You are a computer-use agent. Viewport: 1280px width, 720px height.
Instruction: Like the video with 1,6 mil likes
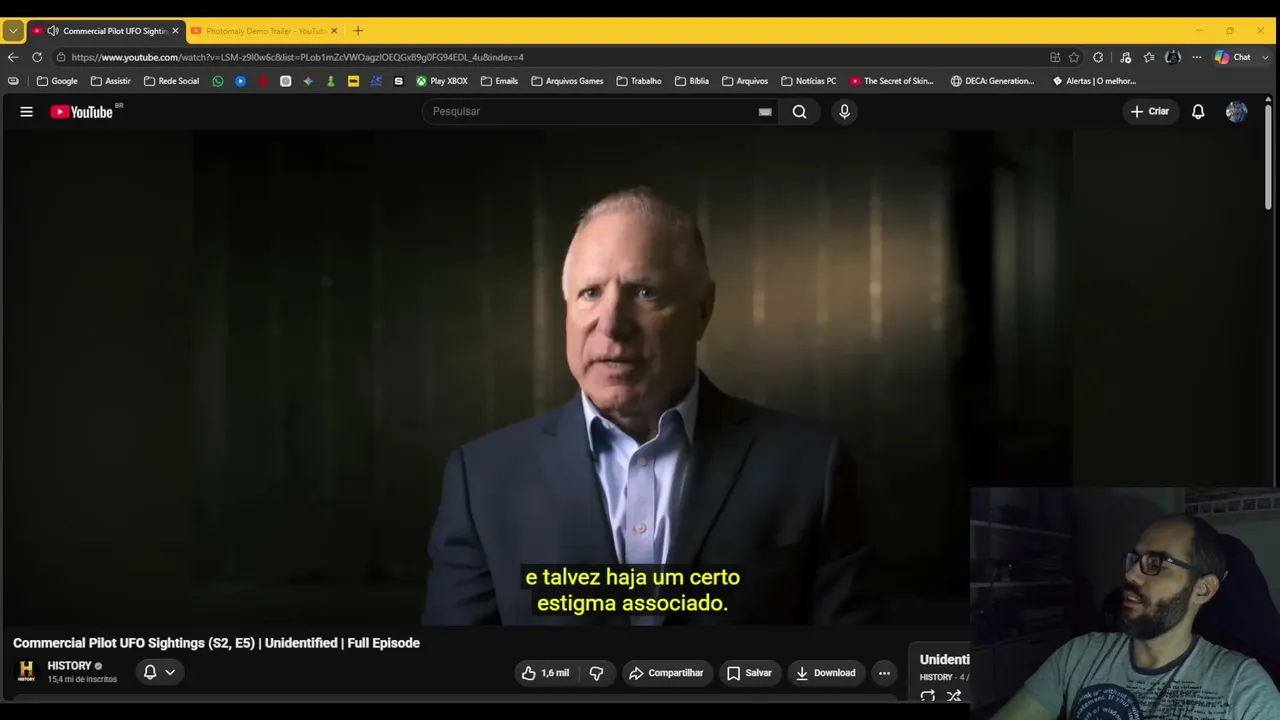coord(545,673)
